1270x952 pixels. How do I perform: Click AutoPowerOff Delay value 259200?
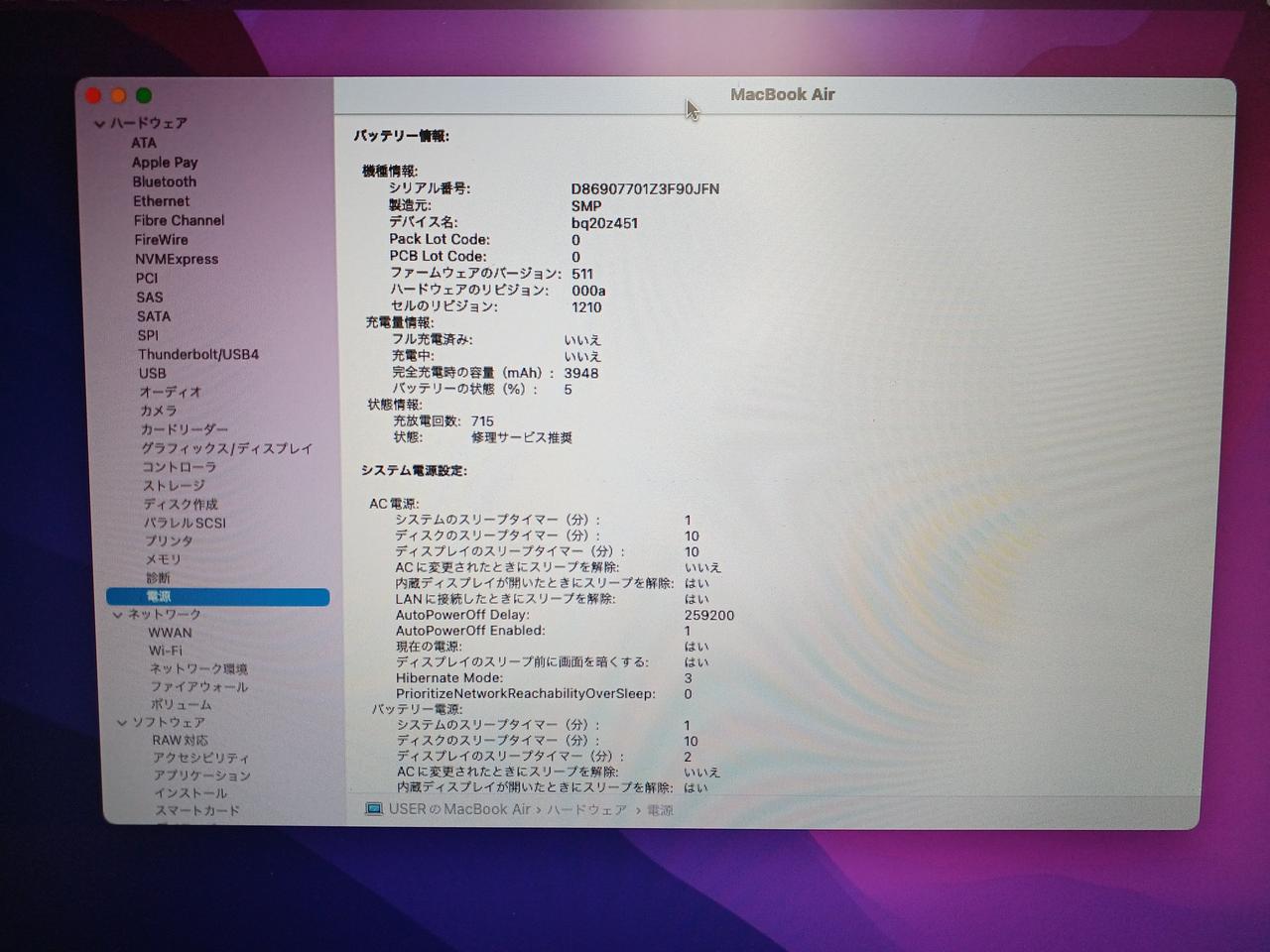[x=709, y=615]
